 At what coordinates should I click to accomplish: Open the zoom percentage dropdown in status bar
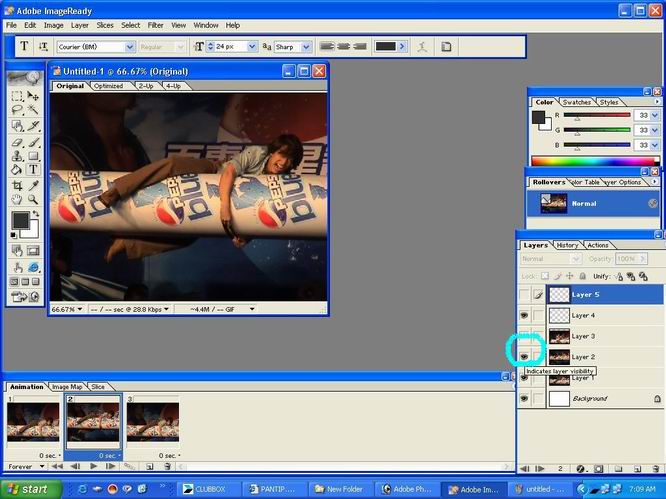[80, 309]
